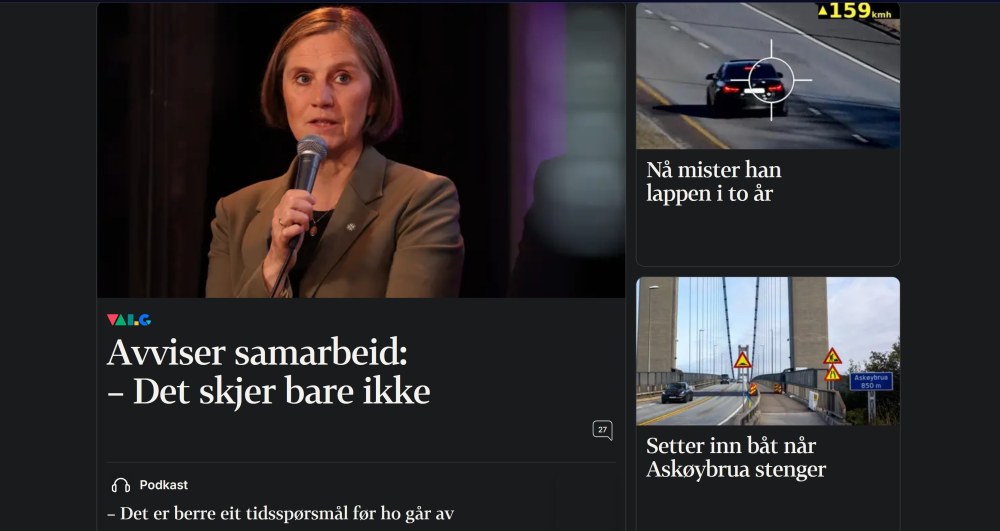Click the black car driving on the bridge
This screenshot has height=531, width=1000.
[677, 392]
